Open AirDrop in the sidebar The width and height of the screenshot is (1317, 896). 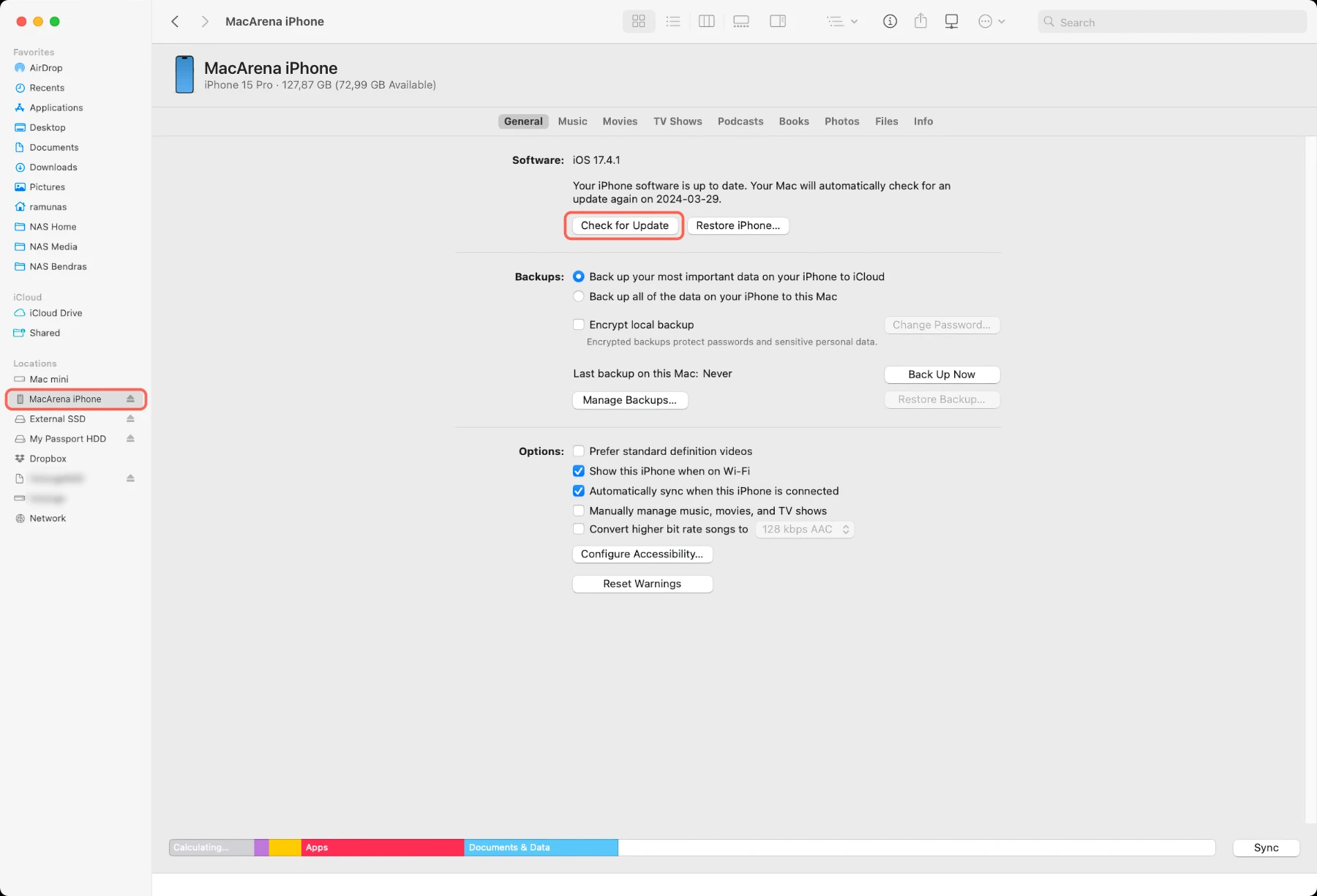(45, 68)
